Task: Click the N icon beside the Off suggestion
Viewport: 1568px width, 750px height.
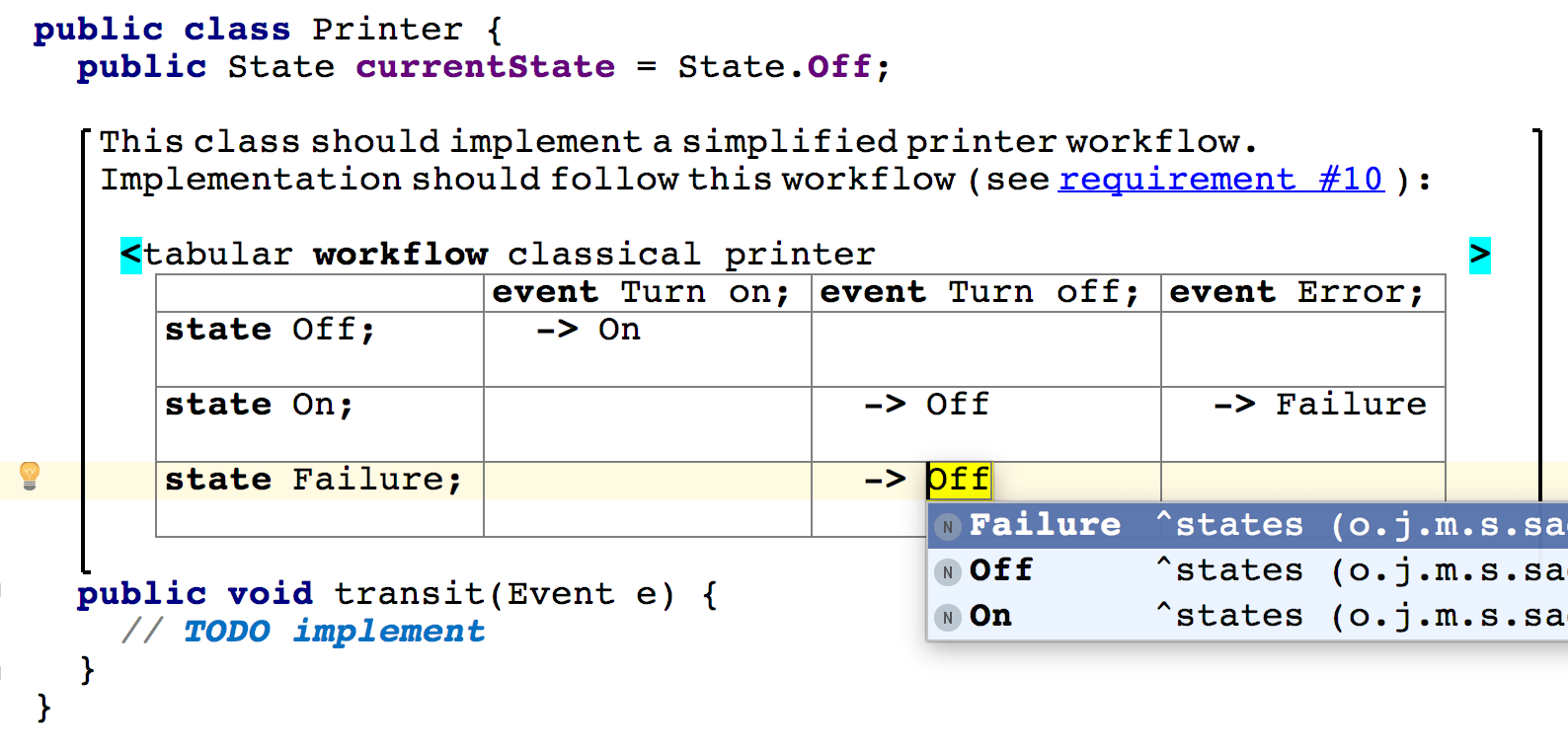Action: [947, 571]
